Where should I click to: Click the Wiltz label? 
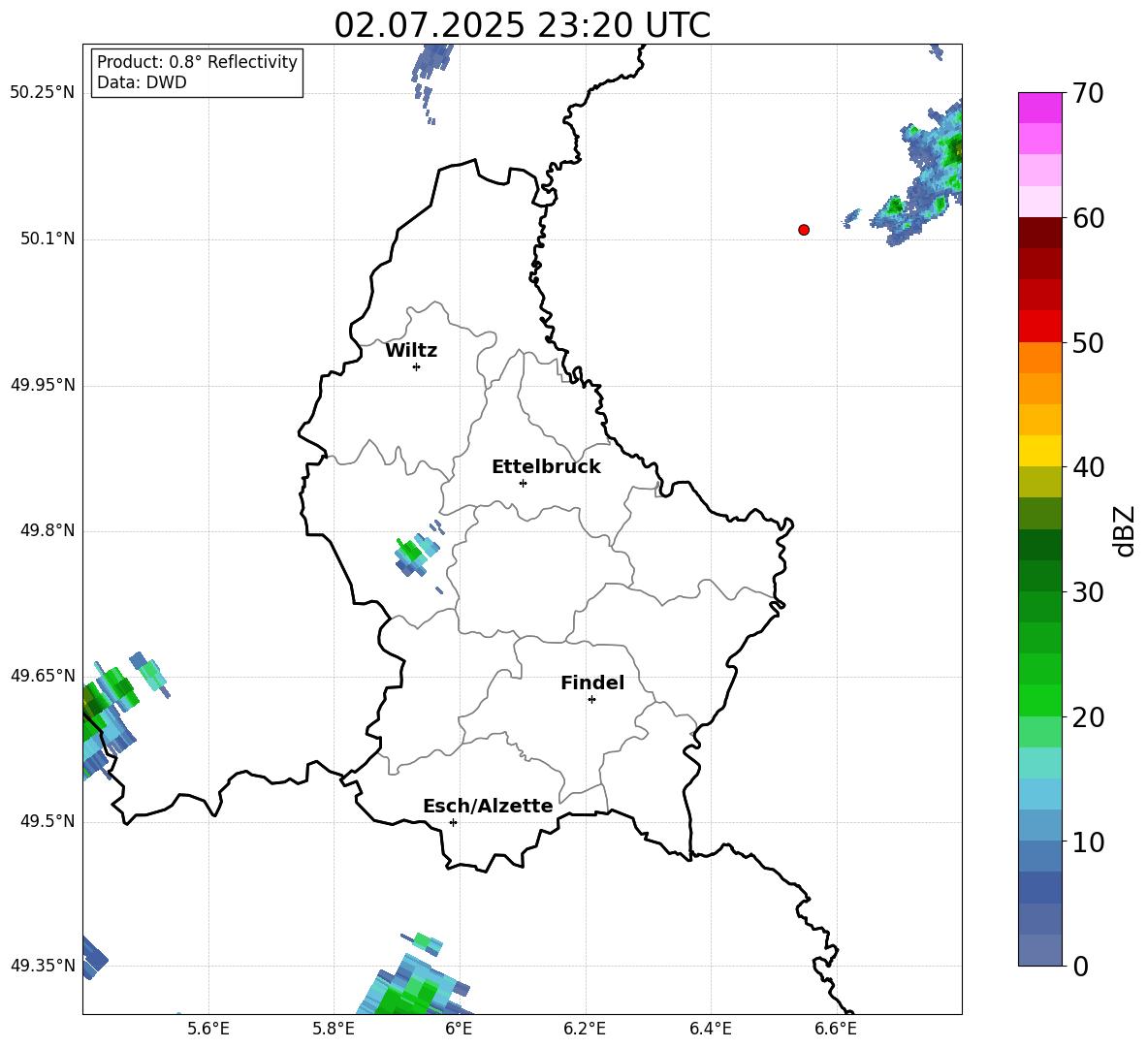(x=411, y=351)
